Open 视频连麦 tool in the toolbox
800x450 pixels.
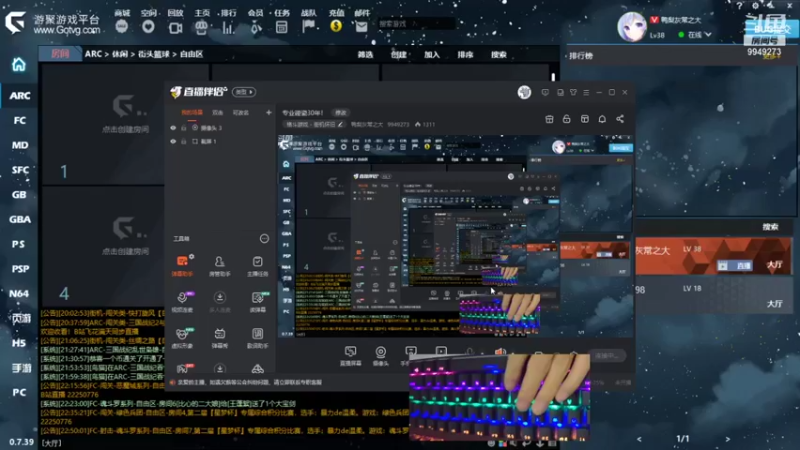182,302
